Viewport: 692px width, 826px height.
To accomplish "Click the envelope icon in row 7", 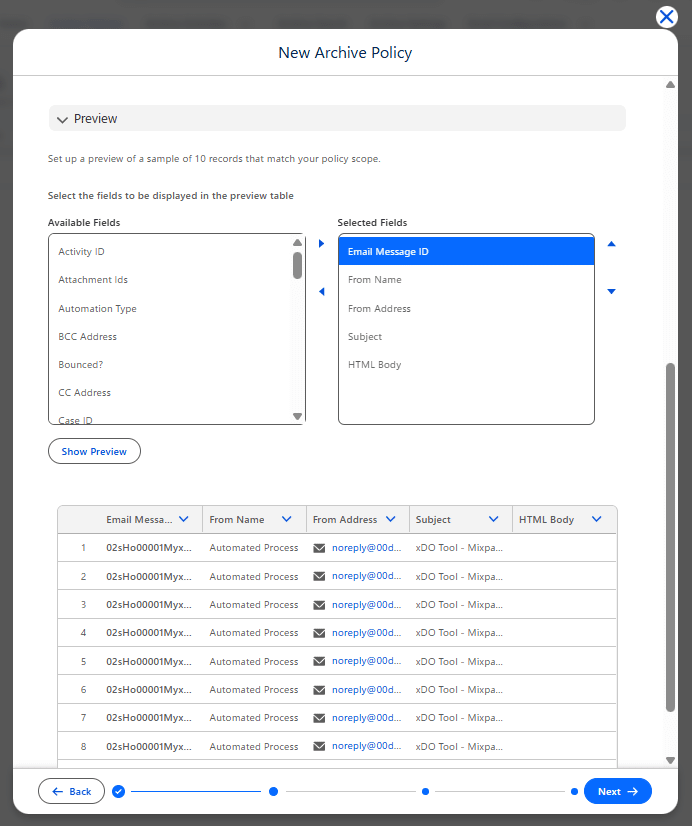I will [319, 718].
